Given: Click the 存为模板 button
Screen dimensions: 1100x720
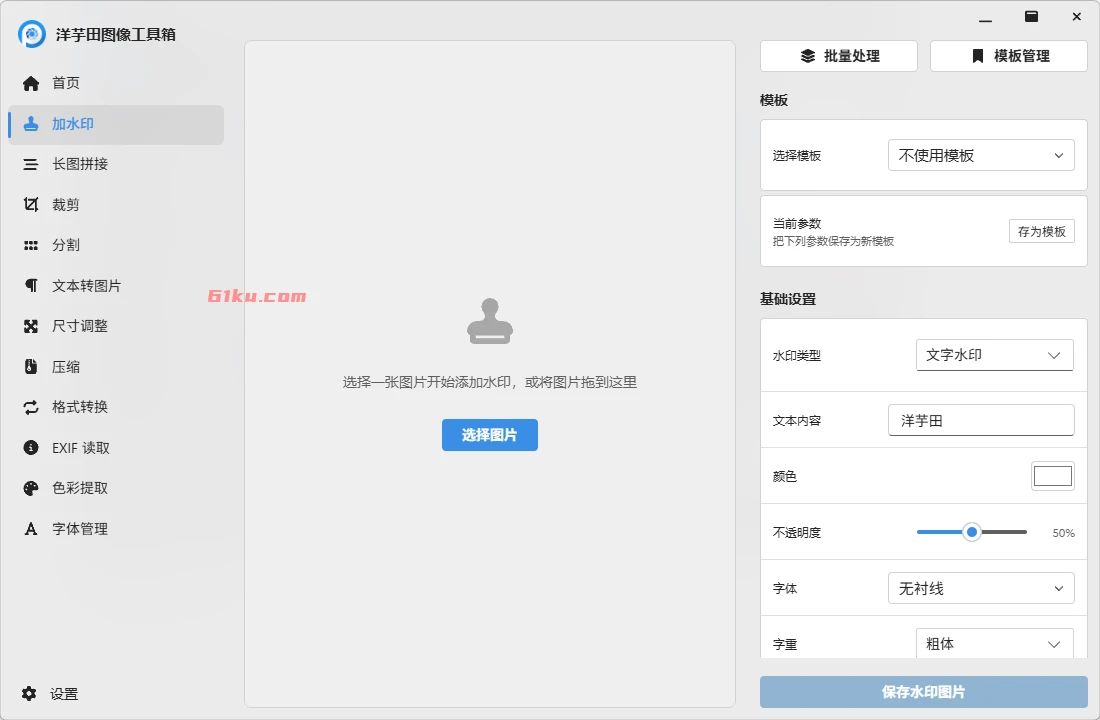Looking at the screenshot, I should [x=1042, y=232].
